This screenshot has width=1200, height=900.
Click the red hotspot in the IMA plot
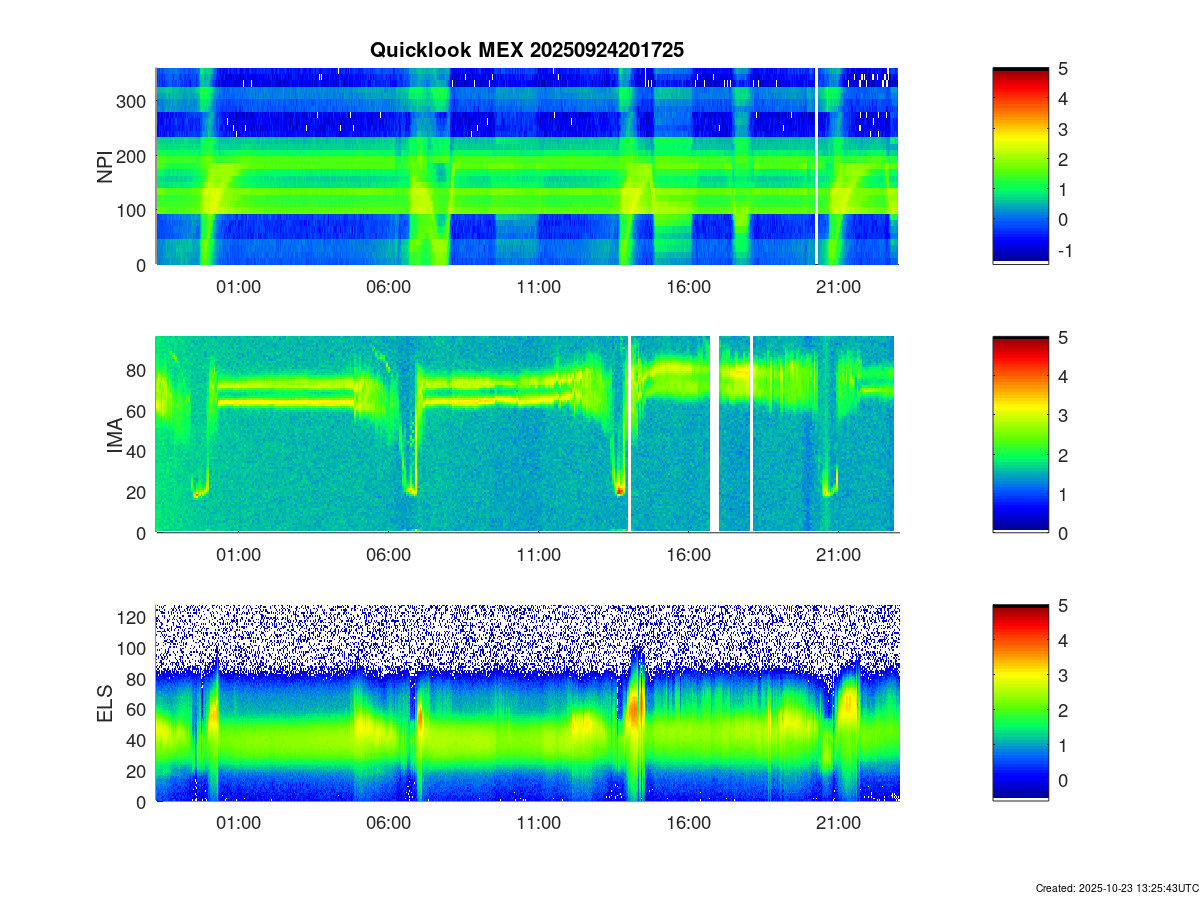[620, 491]
